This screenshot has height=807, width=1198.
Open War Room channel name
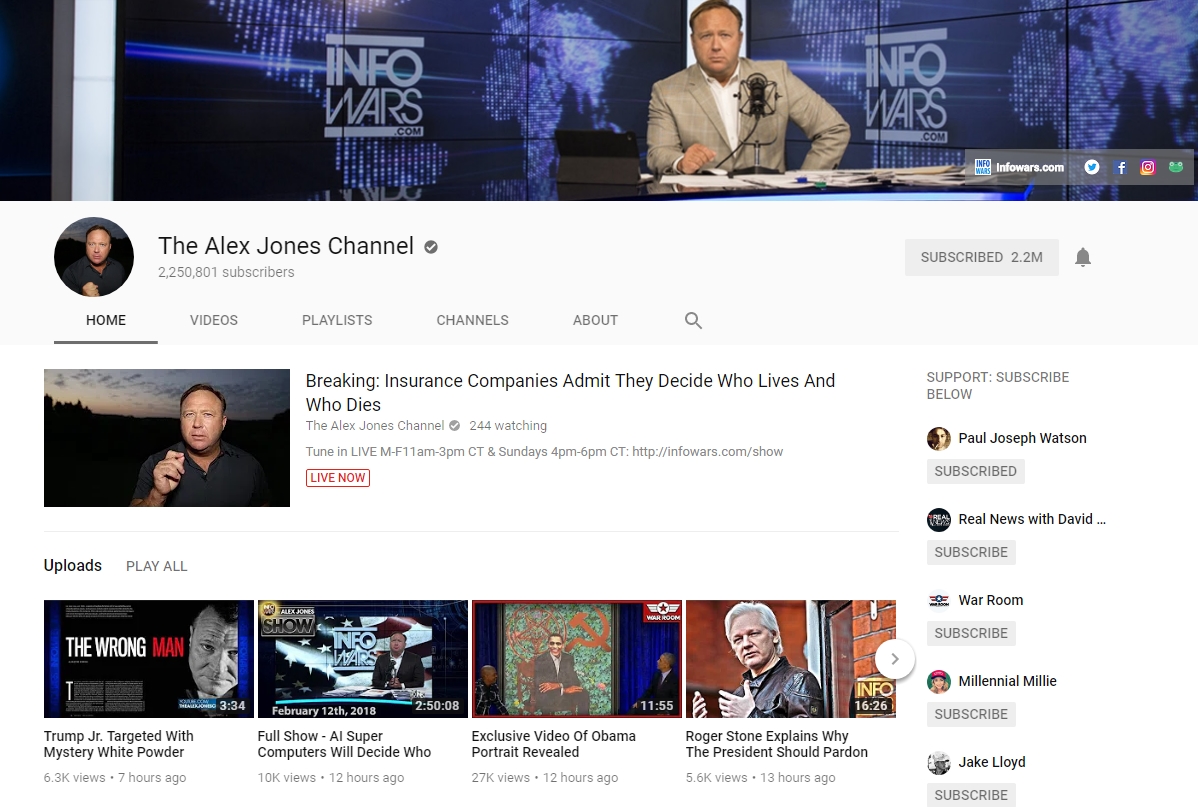point(991,600)
